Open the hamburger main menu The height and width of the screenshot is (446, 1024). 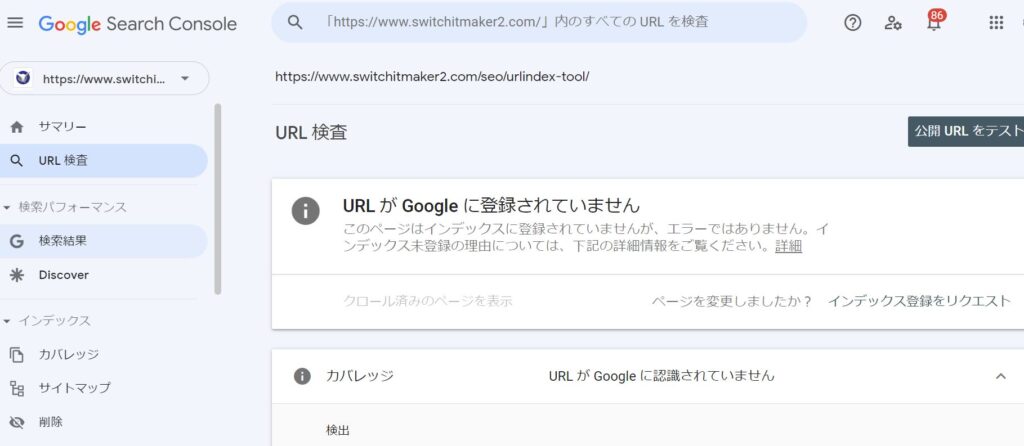click(15, 23)
